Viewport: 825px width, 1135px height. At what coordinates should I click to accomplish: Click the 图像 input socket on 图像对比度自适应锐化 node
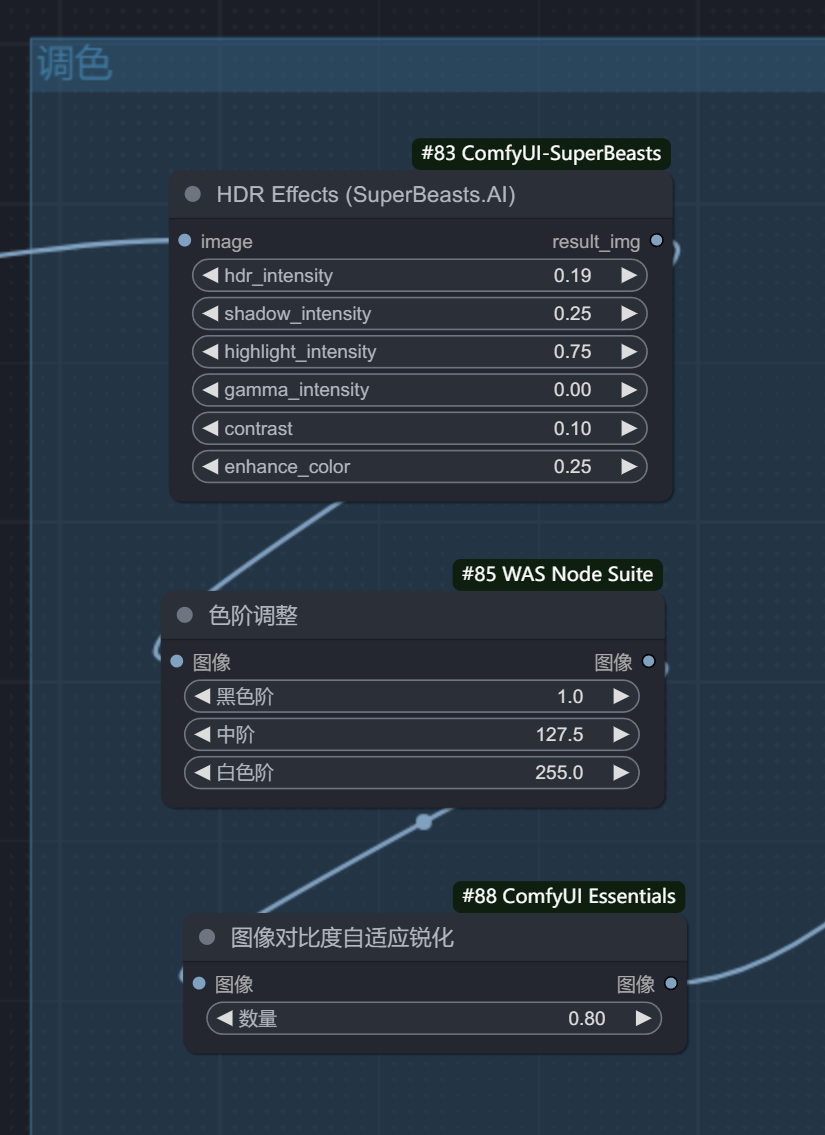197,984
